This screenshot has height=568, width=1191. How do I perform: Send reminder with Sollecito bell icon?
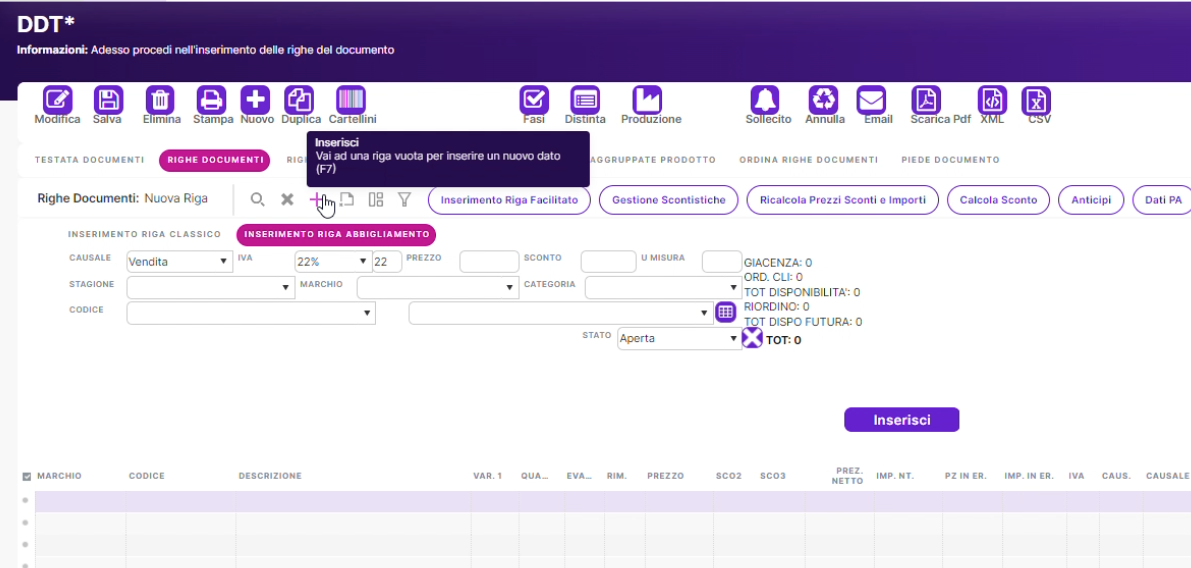coord(766,100)
